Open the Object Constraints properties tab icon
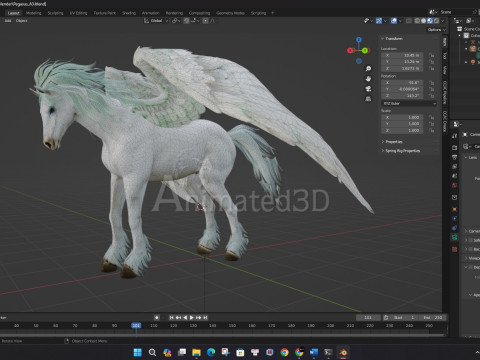This screenshot has height=360, width=480. point(454,228)
